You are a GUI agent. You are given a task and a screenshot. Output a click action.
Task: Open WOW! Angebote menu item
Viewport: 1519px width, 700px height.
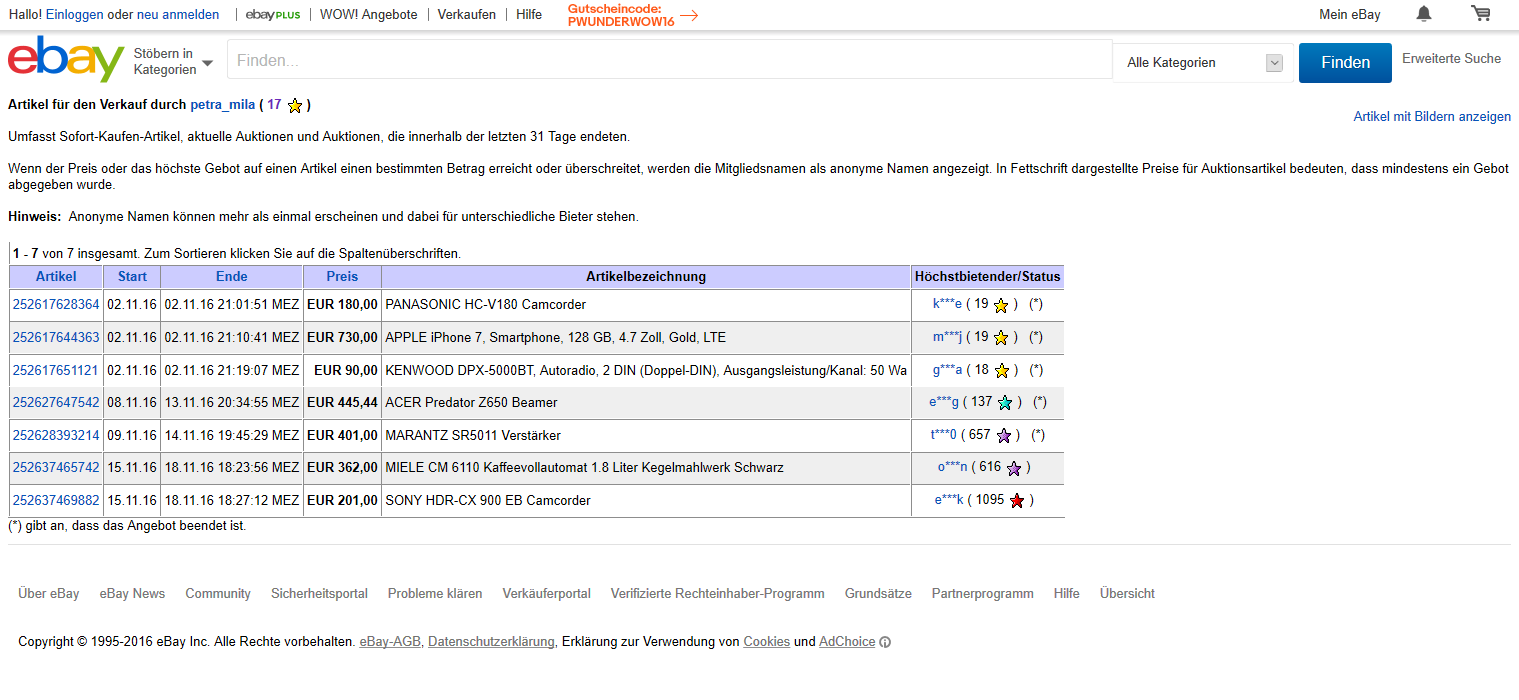(369, 14)
